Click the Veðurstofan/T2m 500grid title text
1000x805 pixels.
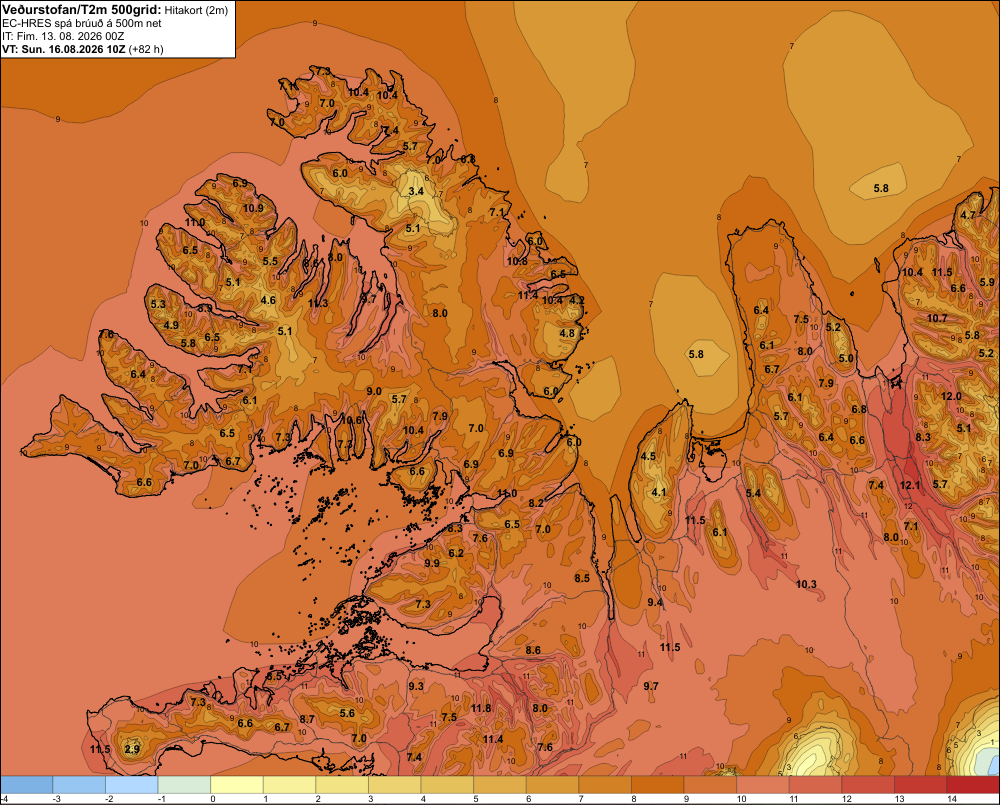click(x=81, y=10)
